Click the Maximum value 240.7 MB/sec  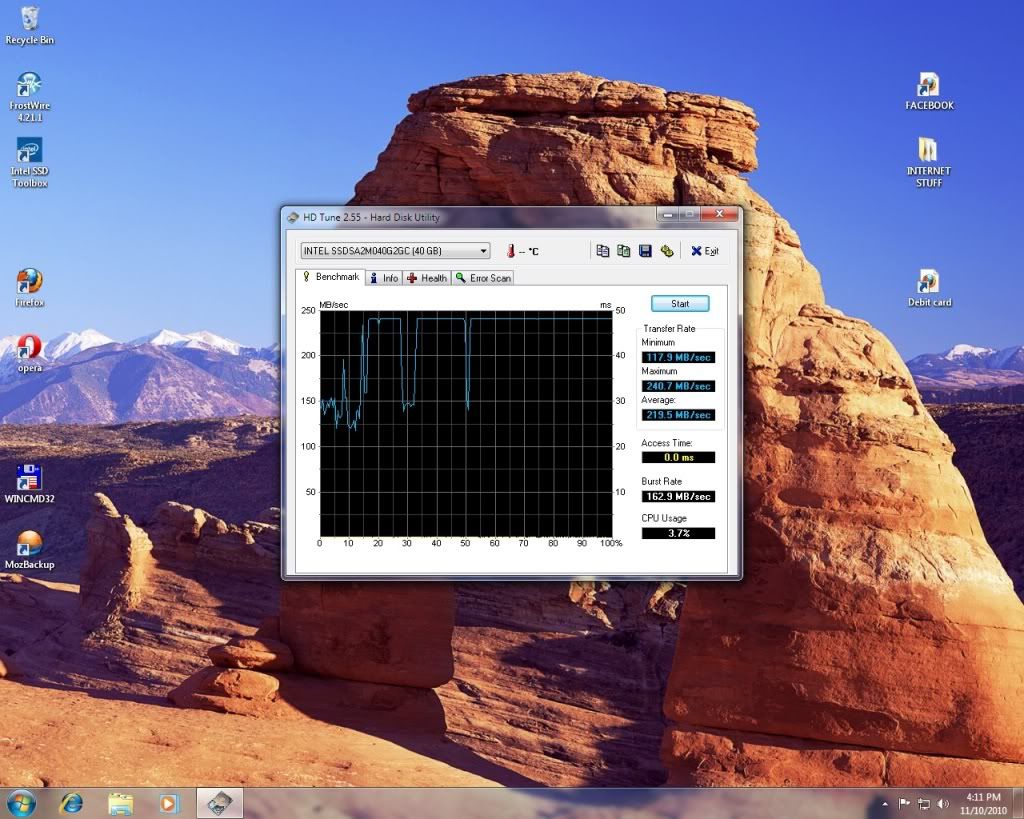pos(679,386)
